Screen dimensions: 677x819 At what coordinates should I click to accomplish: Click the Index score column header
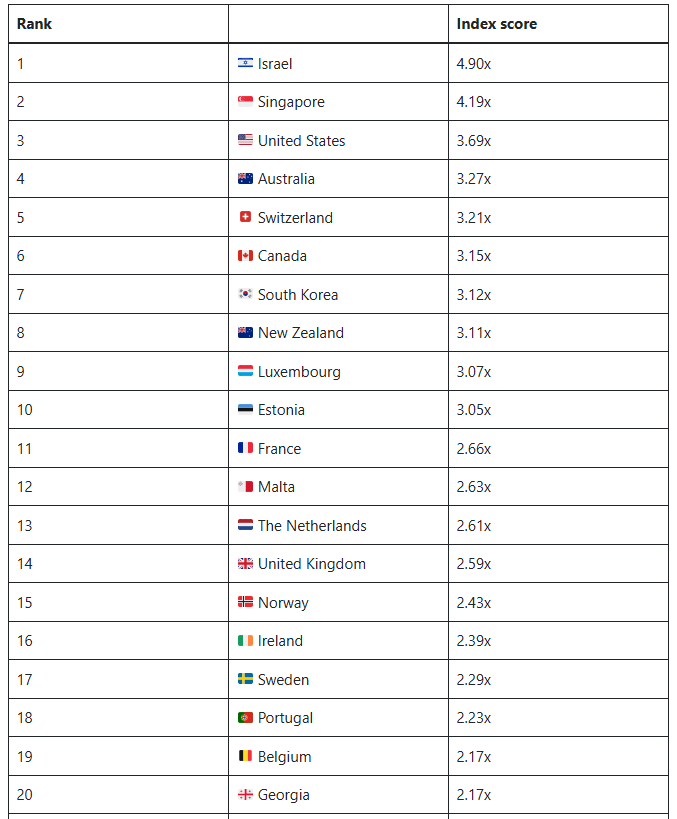tap(496, 24)
